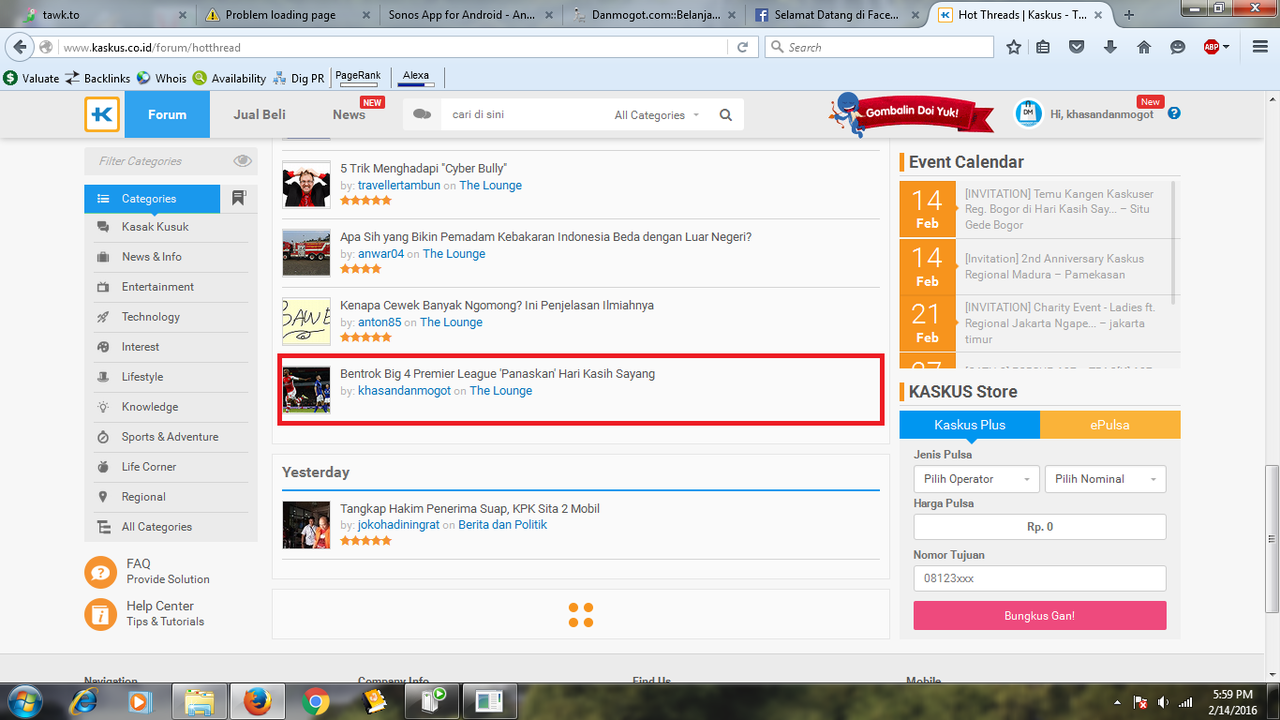Click the Chrome taskbar icon
Screen dimensions: 1280x720
click(x=316, y=702)
